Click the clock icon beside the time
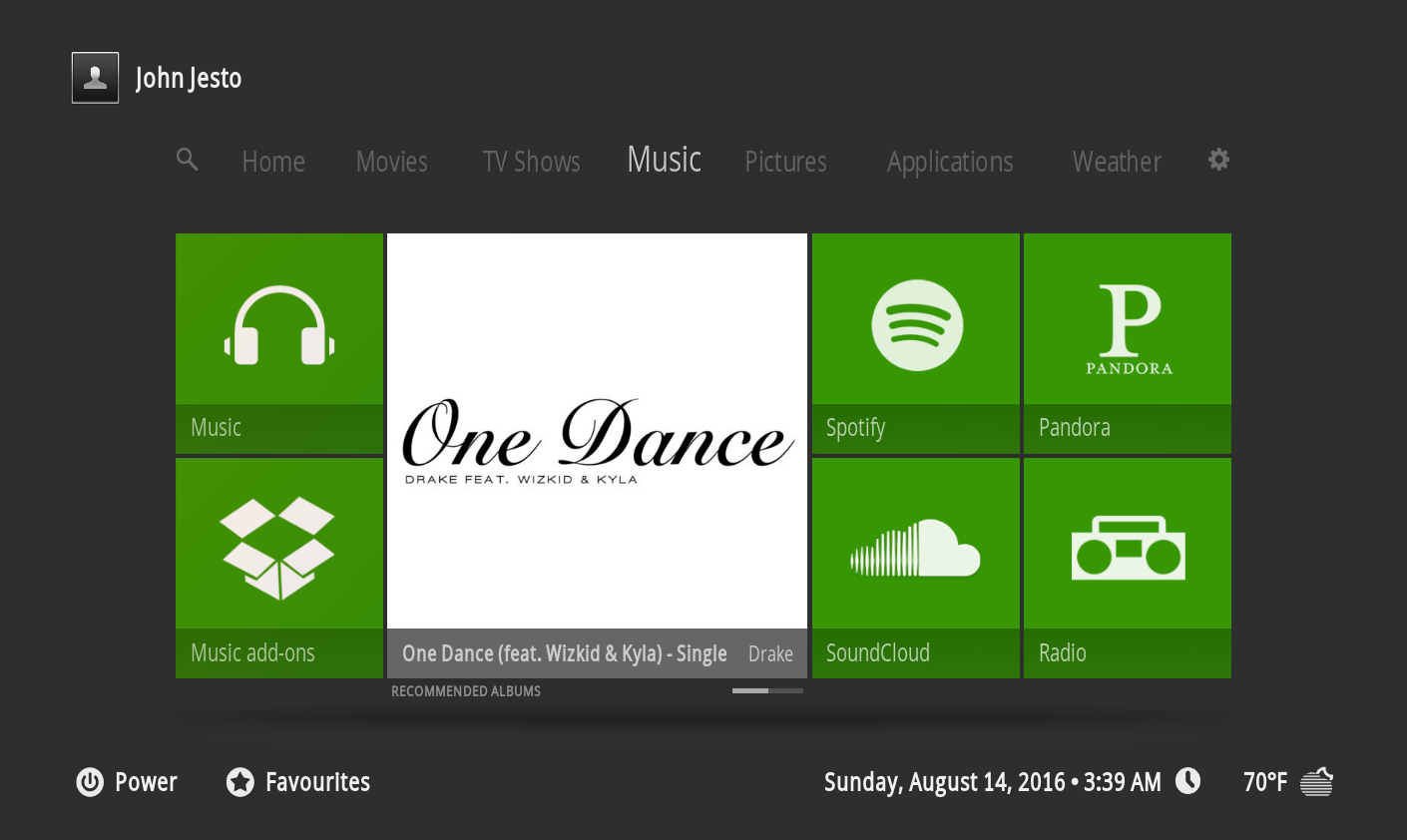 tap(1187, 781)
